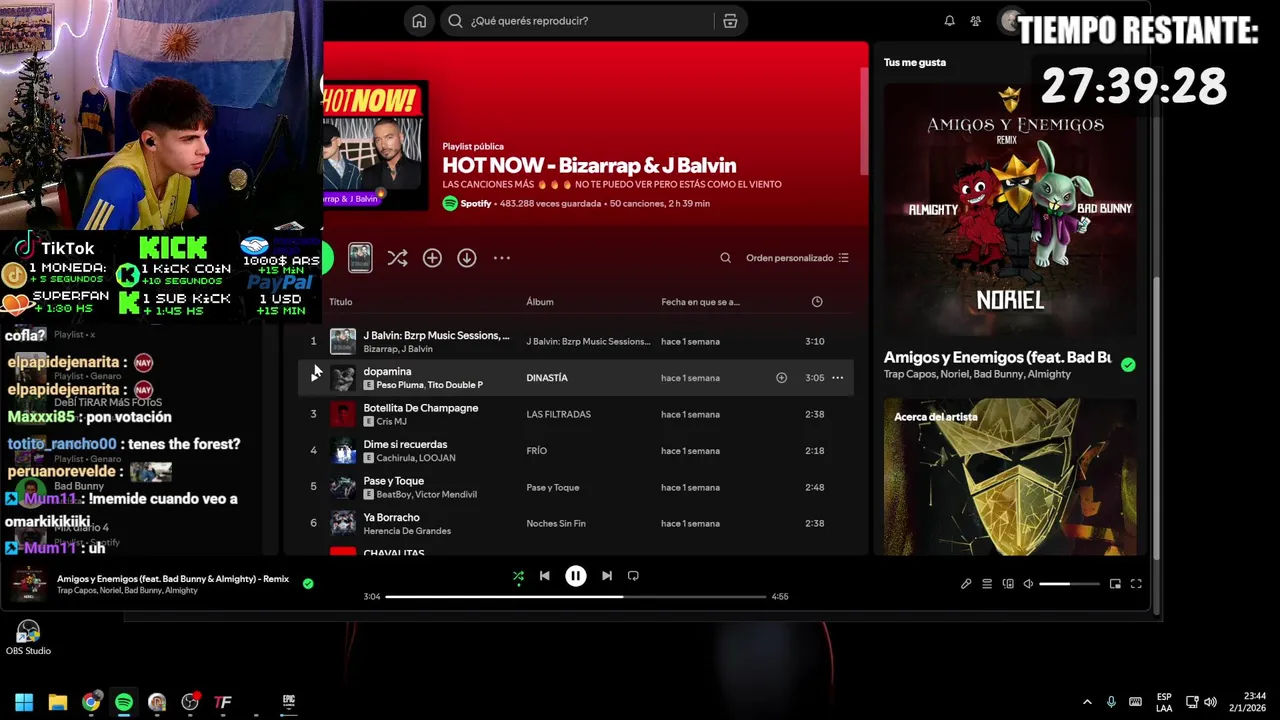Mute with the volume speaker icon
The height and width of the screenshot is (720, 1280).
tap(1028, 584)
